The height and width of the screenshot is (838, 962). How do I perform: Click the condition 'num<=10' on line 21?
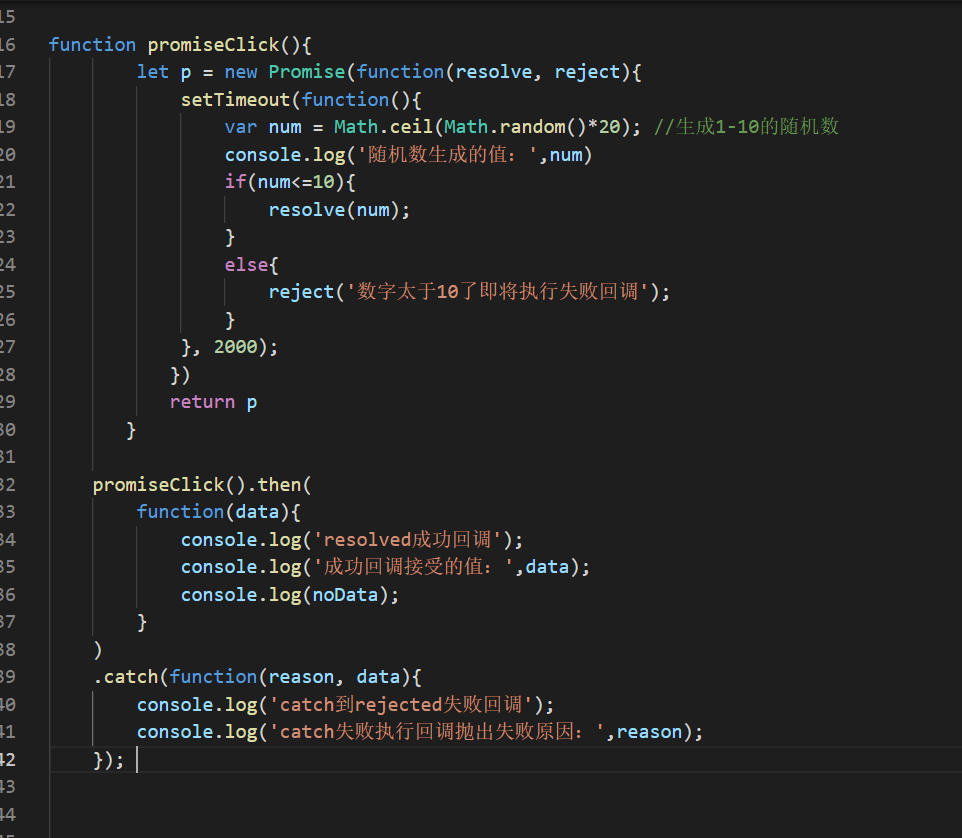pyautogui.click(x=296, y=182)
